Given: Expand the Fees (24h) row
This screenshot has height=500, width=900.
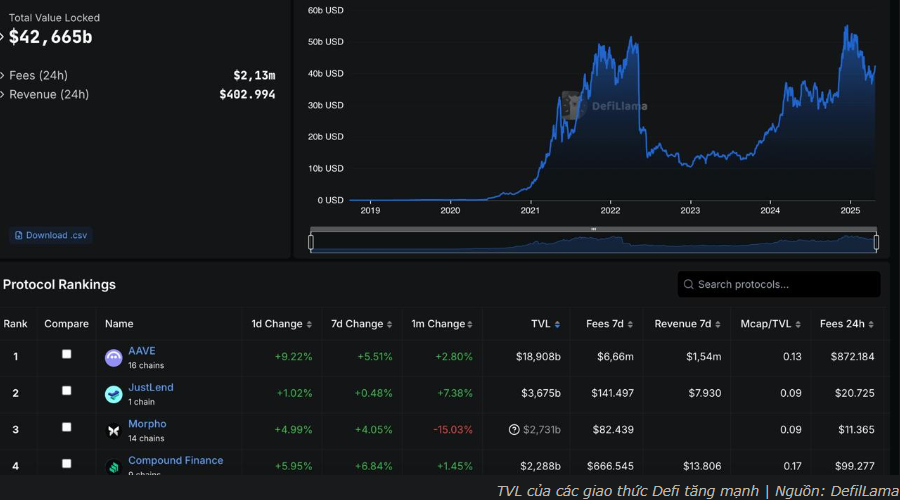Looking at the screenshot, I should tap(2, 75).
